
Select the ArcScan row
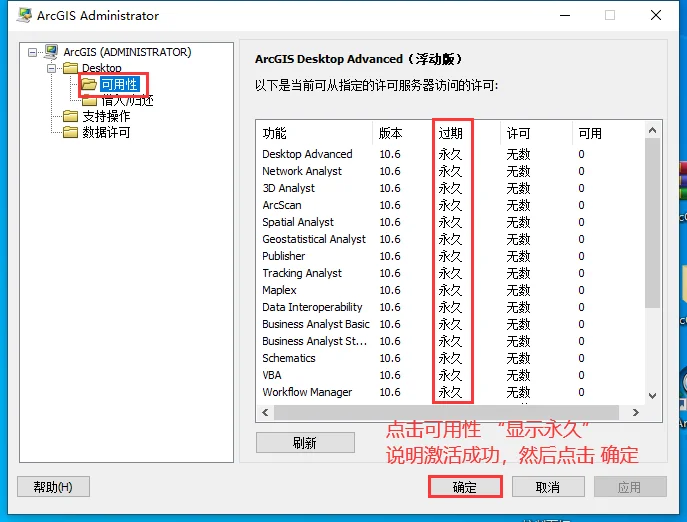click(451, 205)
